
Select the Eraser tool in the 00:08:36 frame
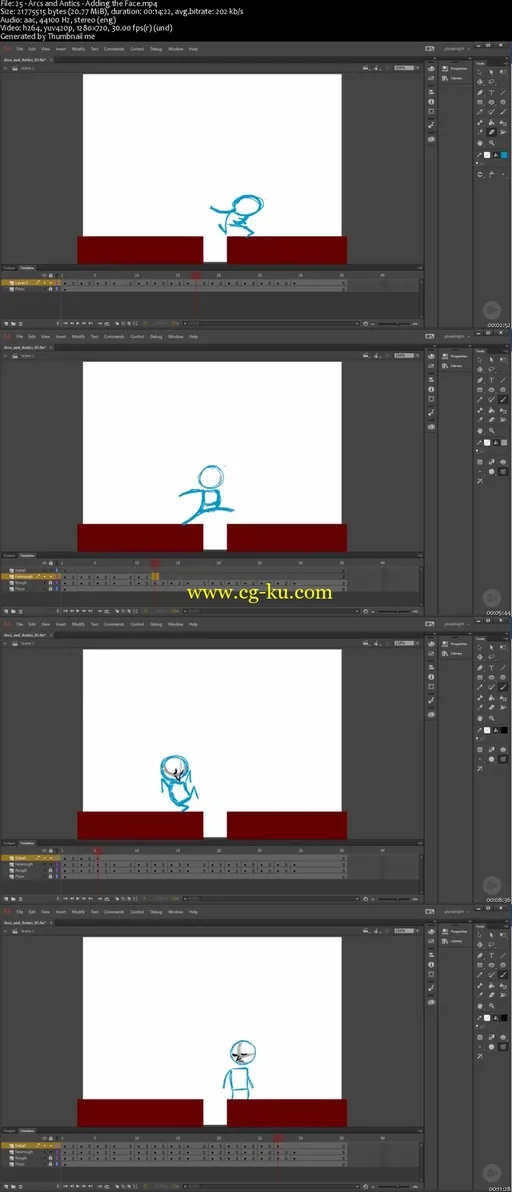pos(491,708)
